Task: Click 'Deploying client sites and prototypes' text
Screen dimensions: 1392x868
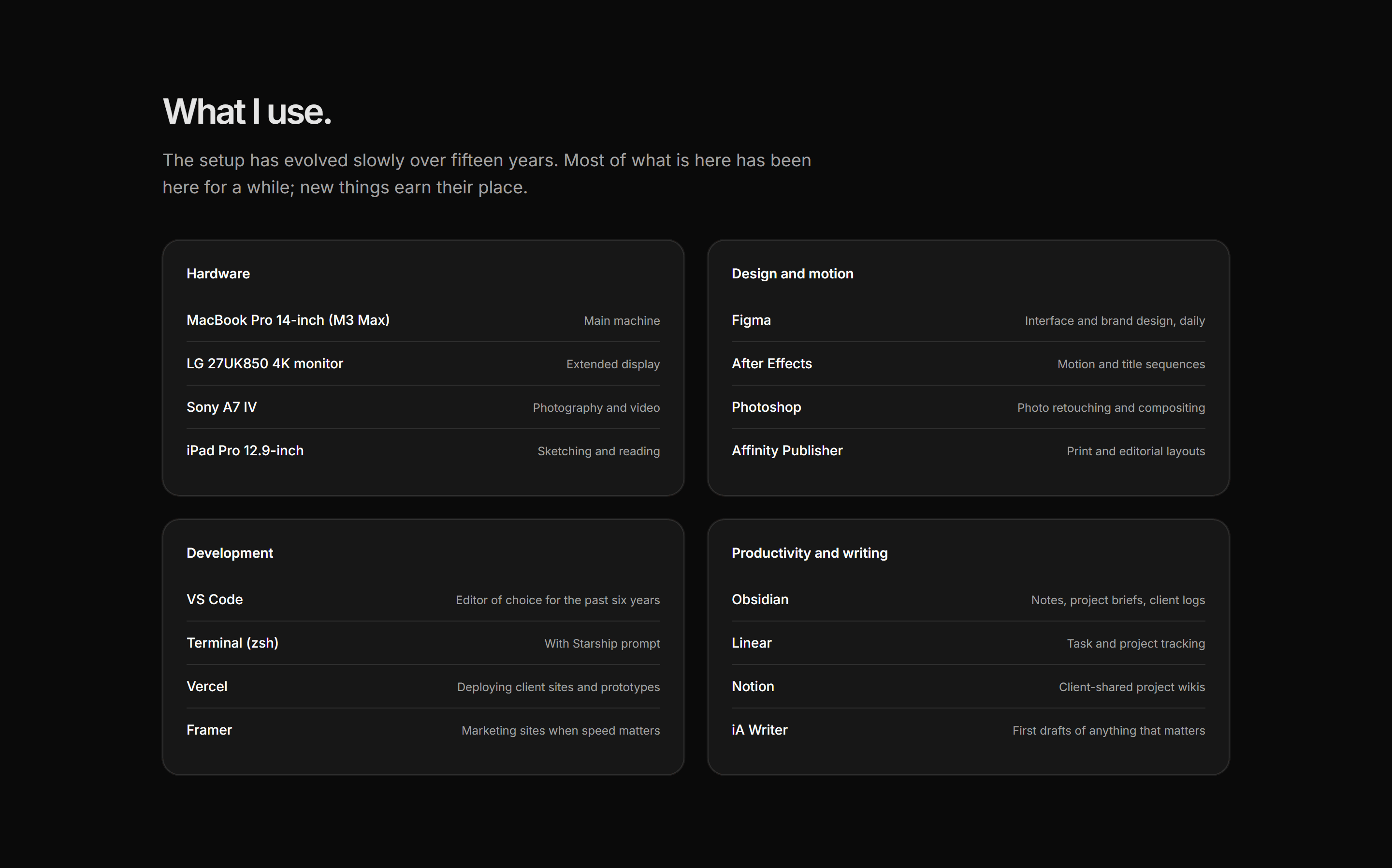Action: coord(559,688)
